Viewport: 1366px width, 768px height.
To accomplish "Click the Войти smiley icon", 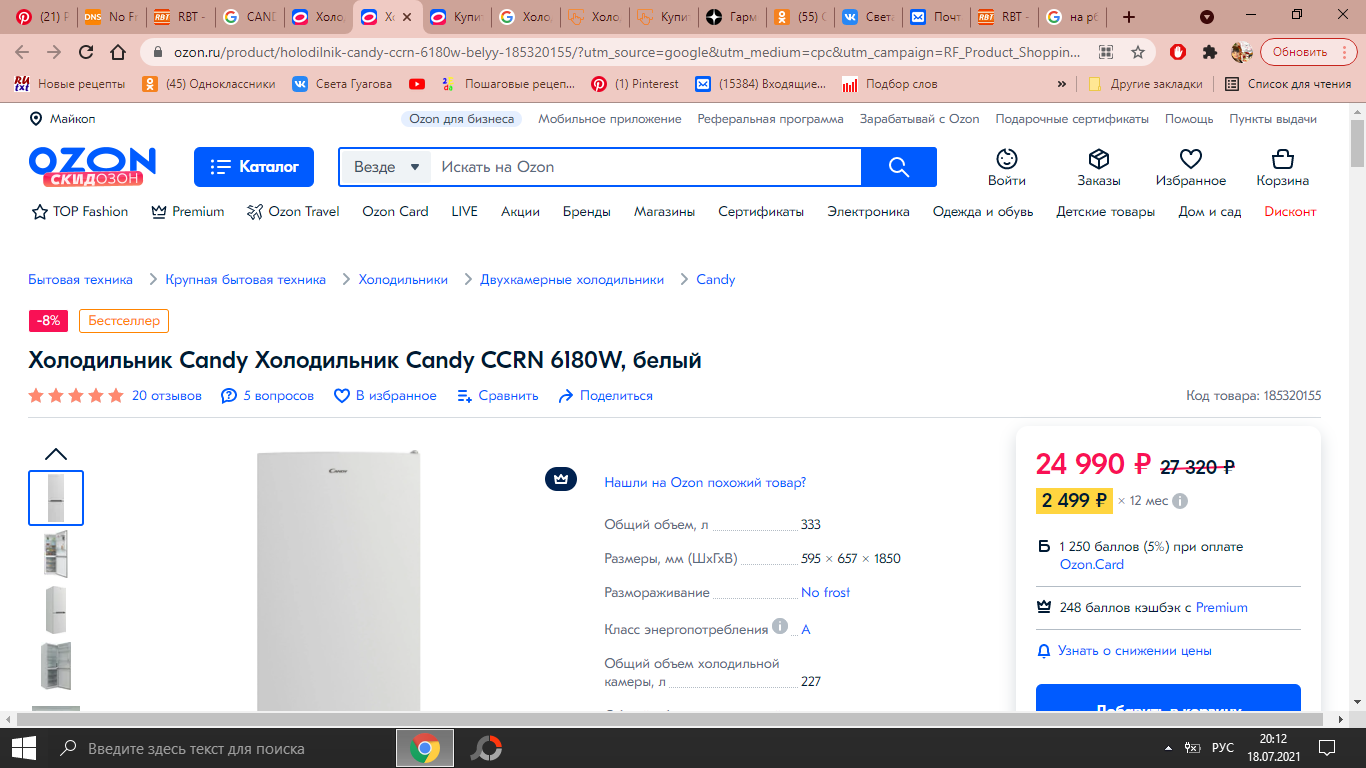I will click(x=1007, y=159).
